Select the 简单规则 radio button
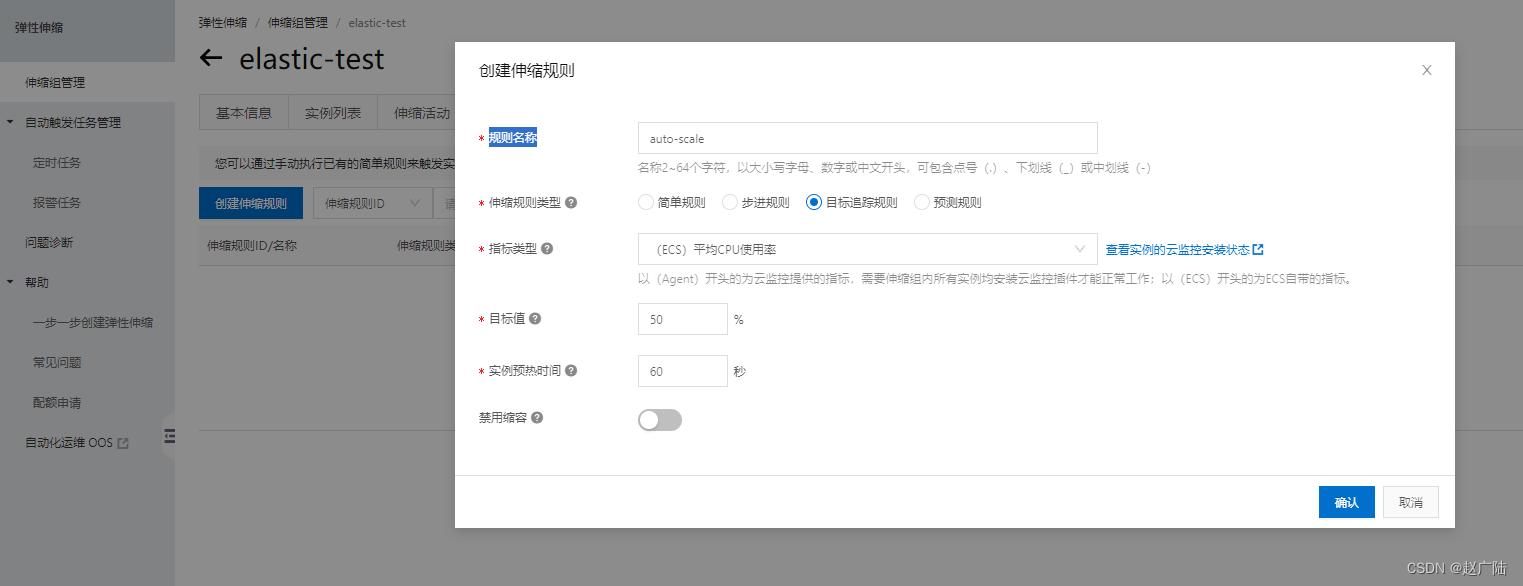Screen dimensions: 1523x586 (645, 202)
